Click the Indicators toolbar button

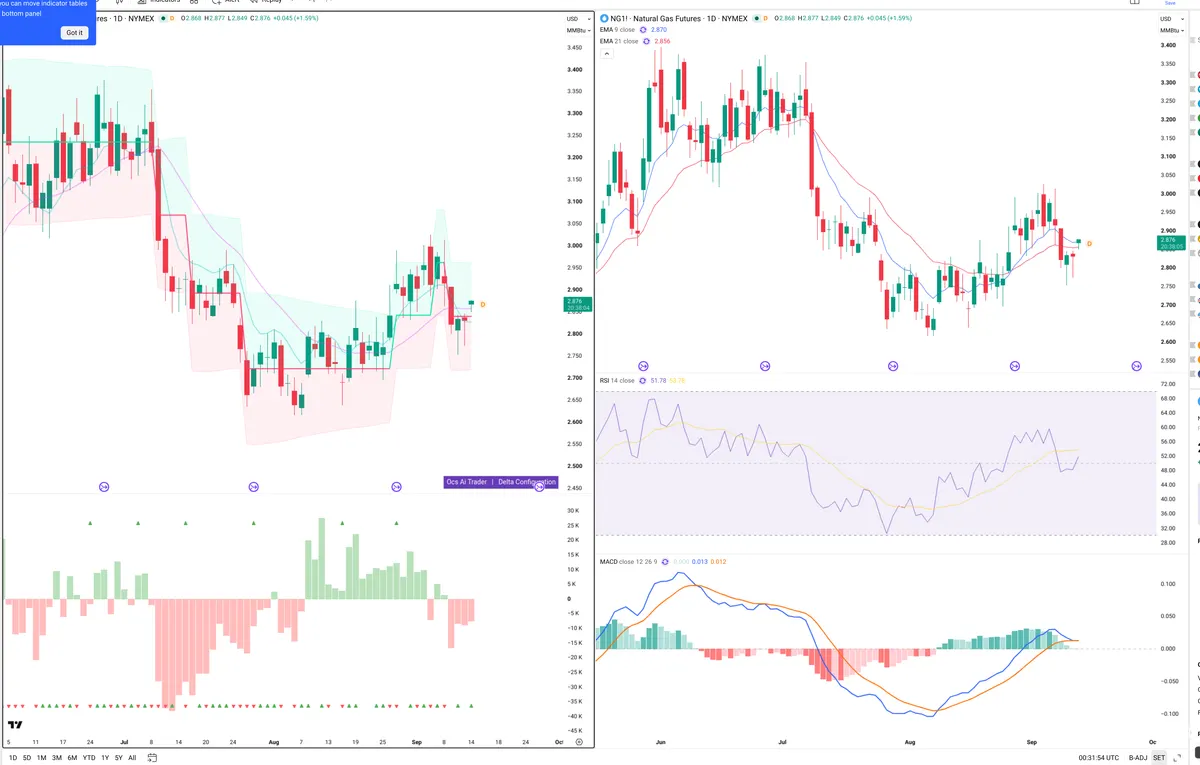(159, 2)
